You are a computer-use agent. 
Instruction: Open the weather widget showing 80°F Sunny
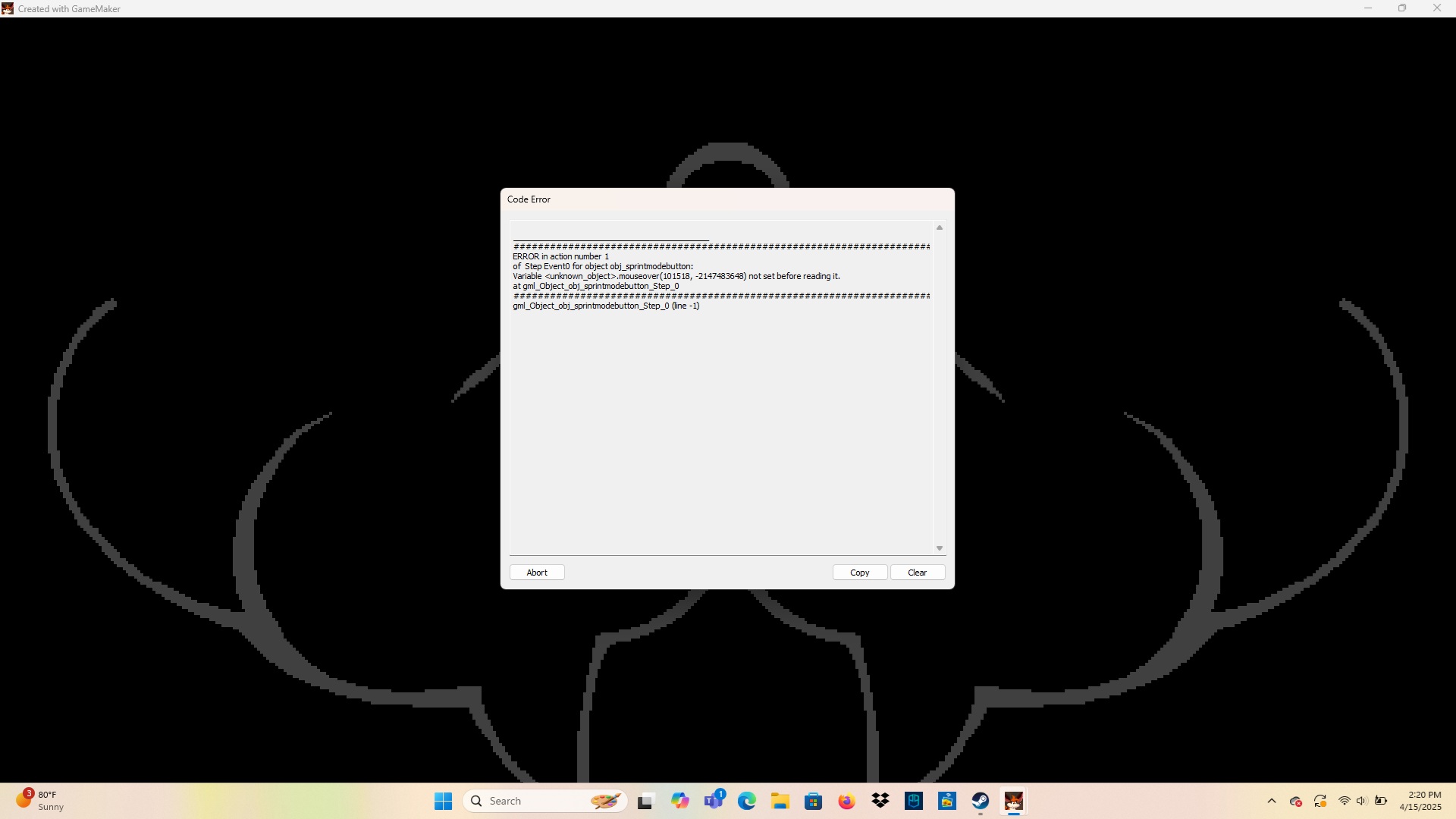click(42, 801)
